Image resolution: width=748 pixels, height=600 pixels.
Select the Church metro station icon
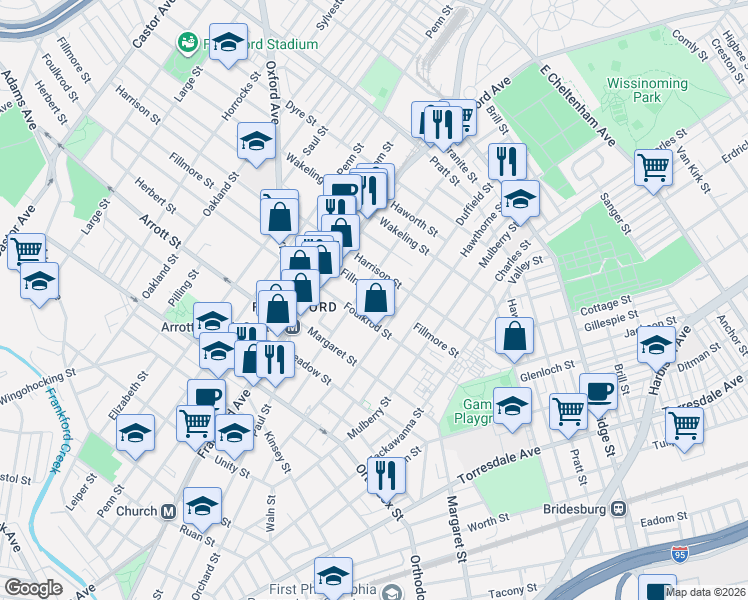pos(168,512)
